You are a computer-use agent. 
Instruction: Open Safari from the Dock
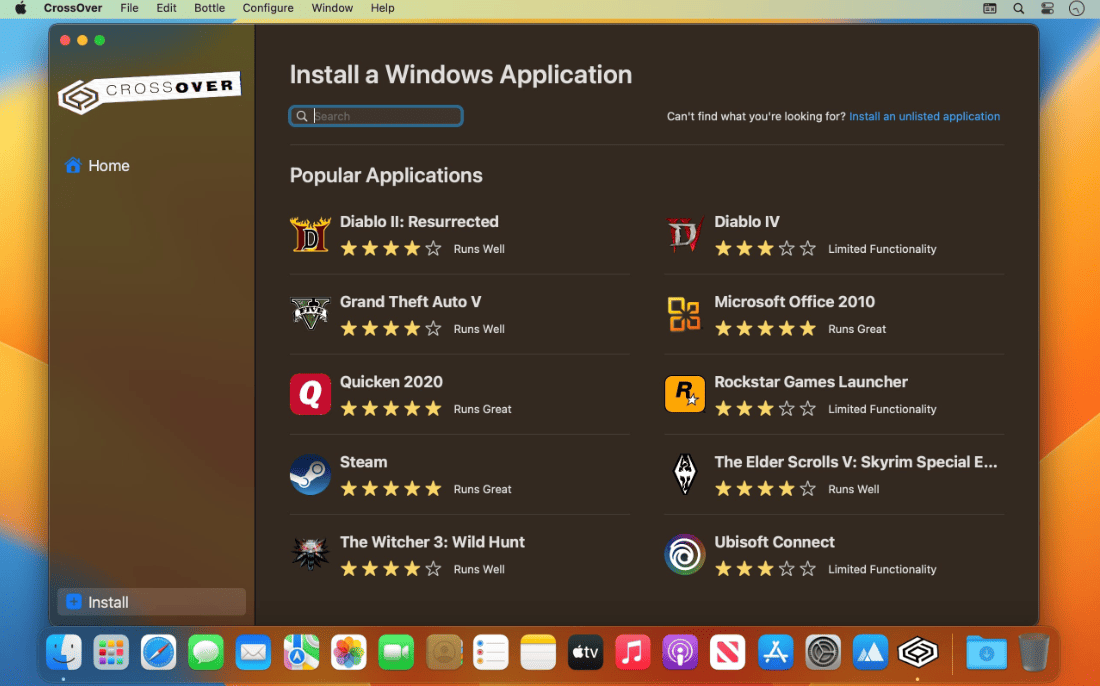[159, 652]
